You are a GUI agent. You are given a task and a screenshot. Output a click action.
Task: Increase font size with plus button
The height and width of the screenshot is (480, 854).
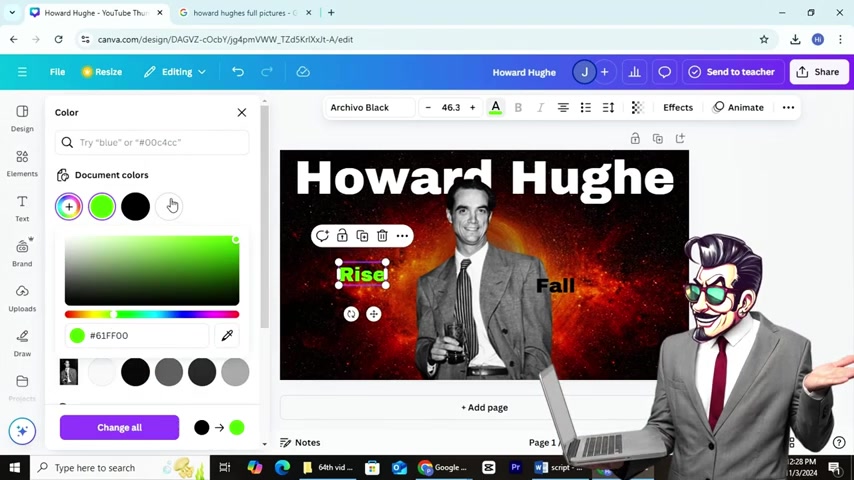coord(472,107)
